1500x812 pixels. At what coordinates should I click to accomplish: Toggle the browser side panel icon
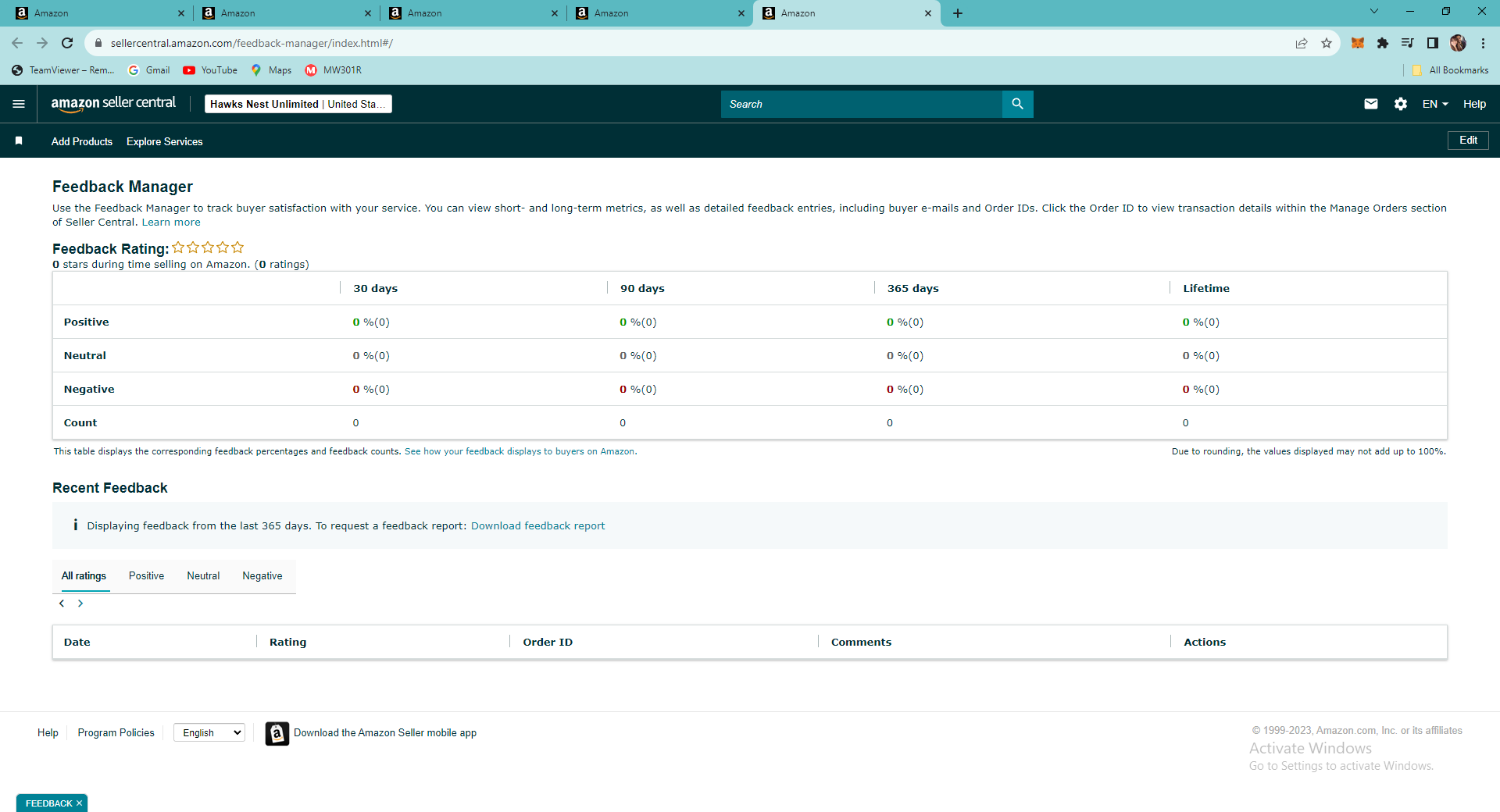(x=1432, y=43)
